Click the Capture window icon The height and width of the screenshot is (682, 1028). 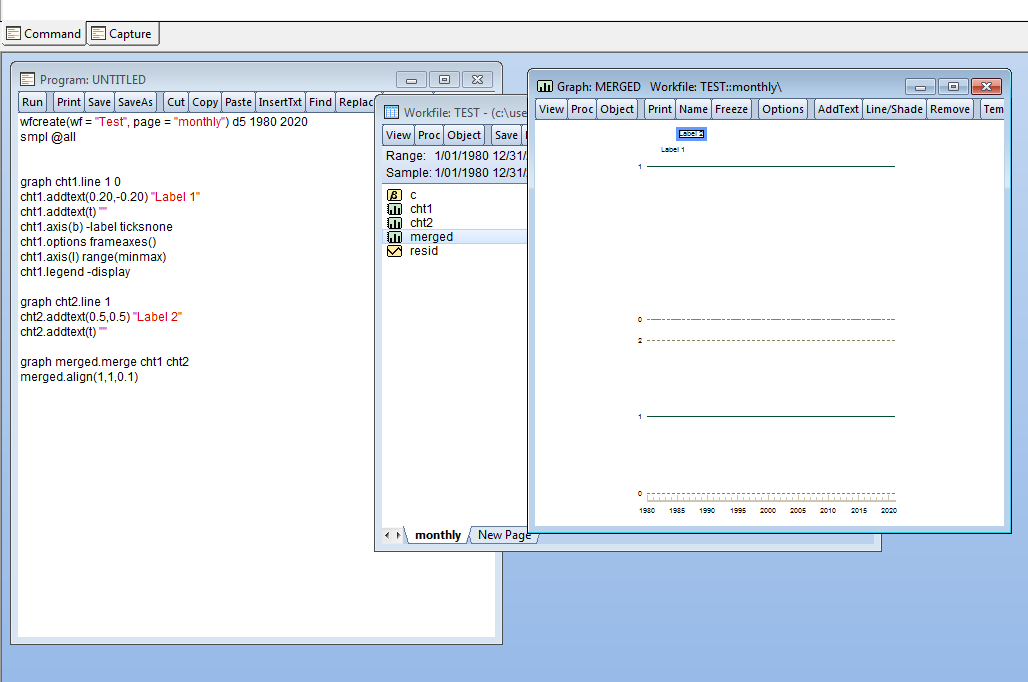[98, 33]
